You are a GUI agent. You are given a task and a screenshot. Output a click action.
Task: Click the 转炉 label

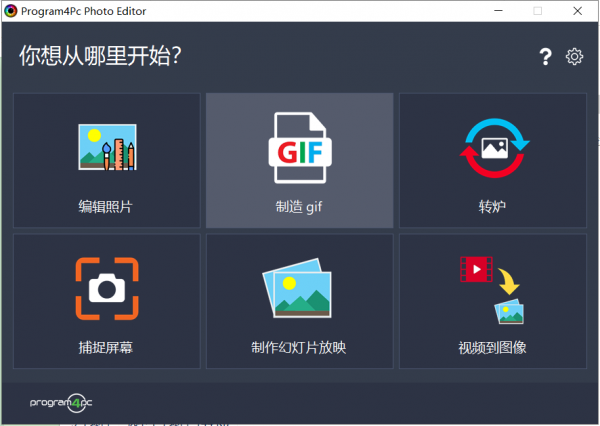click(492, 207)
